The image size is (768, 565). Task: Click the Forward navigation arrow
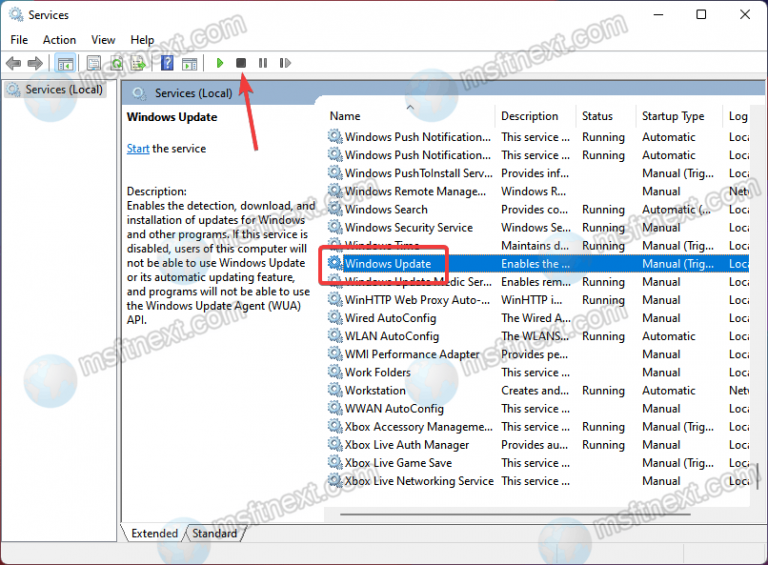(x=35, y=63)
